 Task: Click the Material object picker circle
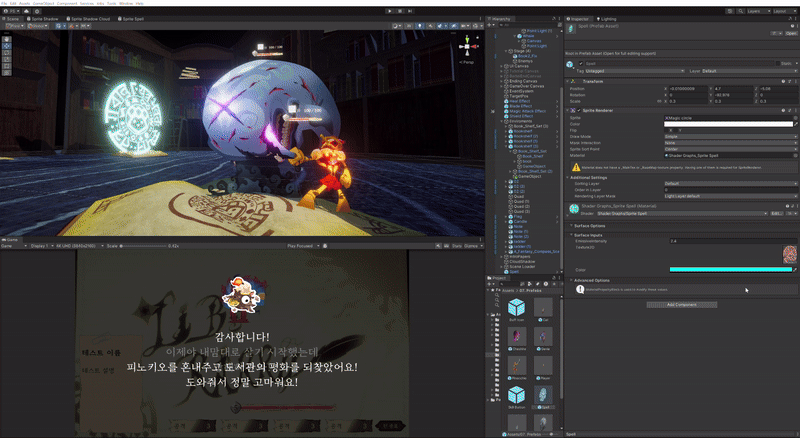(x=795, y=155)
